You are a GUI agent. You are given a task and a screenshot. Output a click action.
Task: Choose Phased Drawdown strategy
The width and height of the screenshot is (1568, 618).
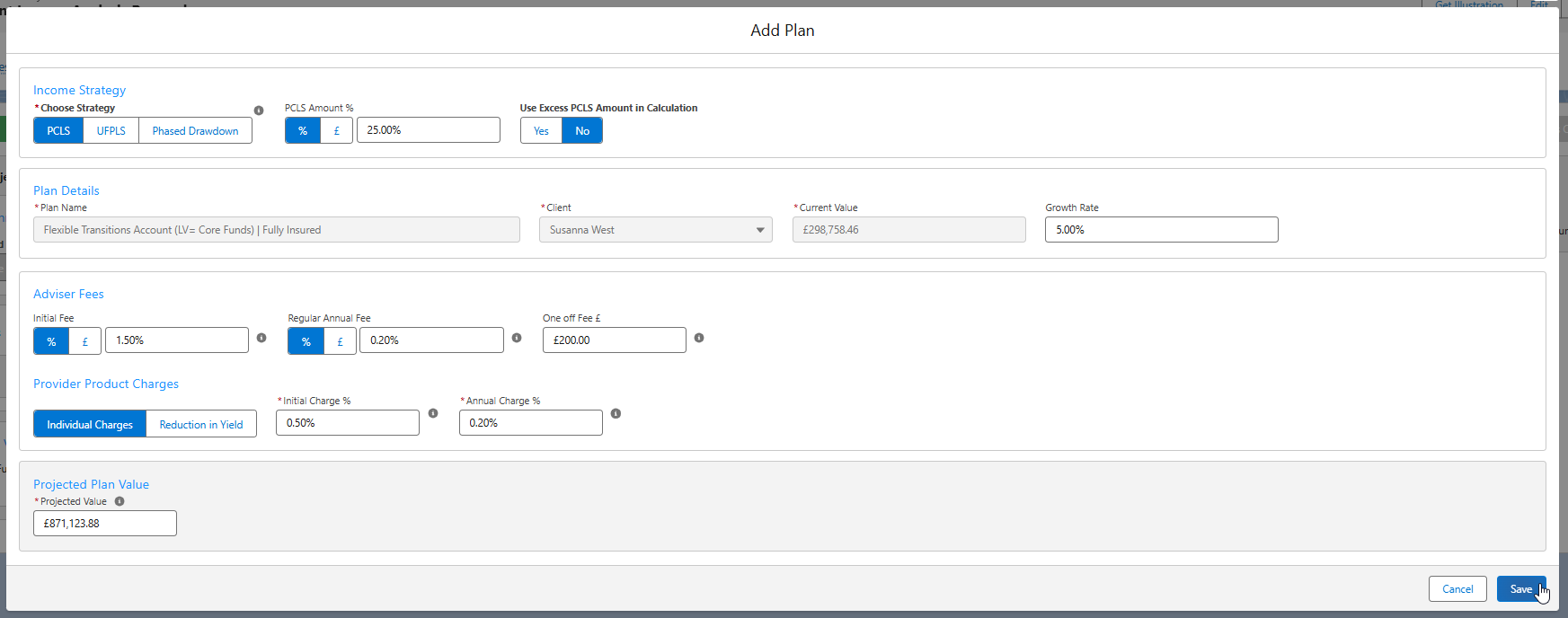(195, 130)
